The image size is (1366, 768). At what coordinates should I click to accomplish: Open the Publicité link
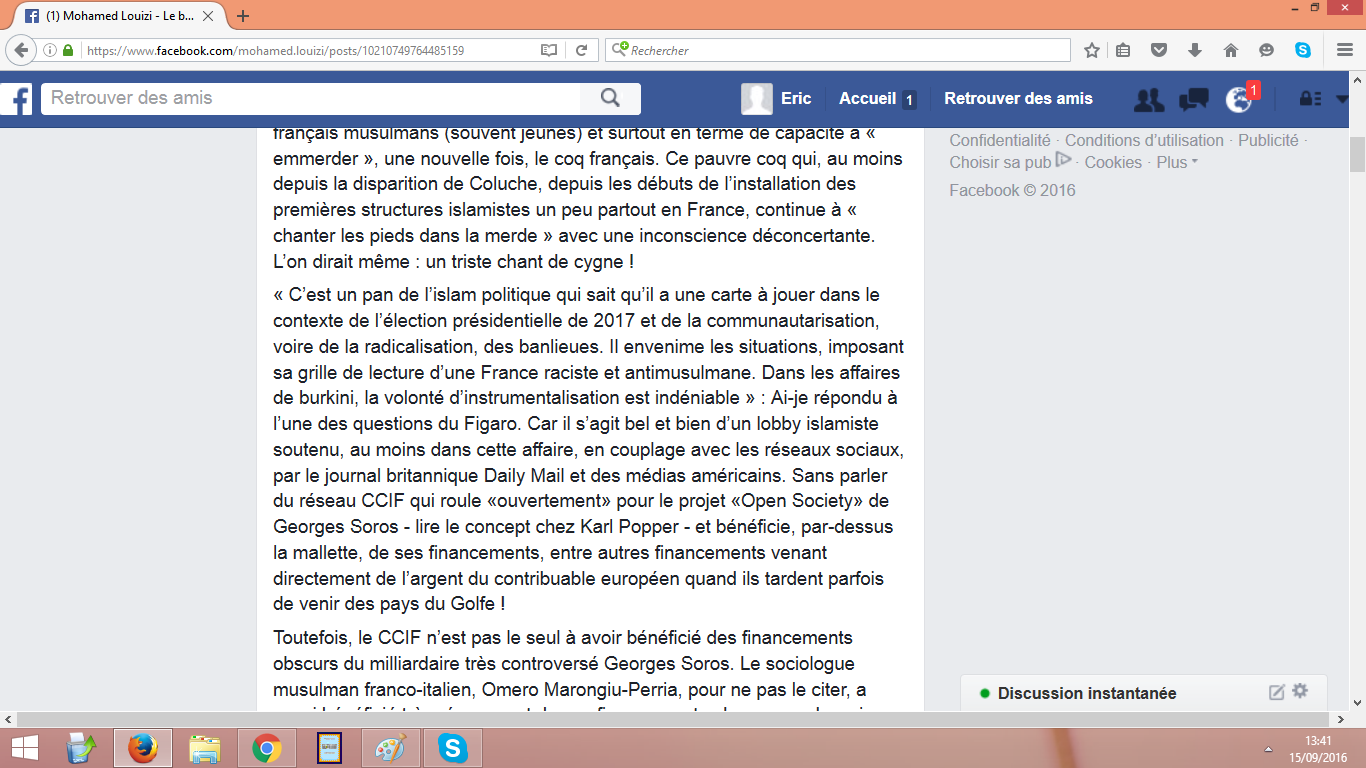1268,141
